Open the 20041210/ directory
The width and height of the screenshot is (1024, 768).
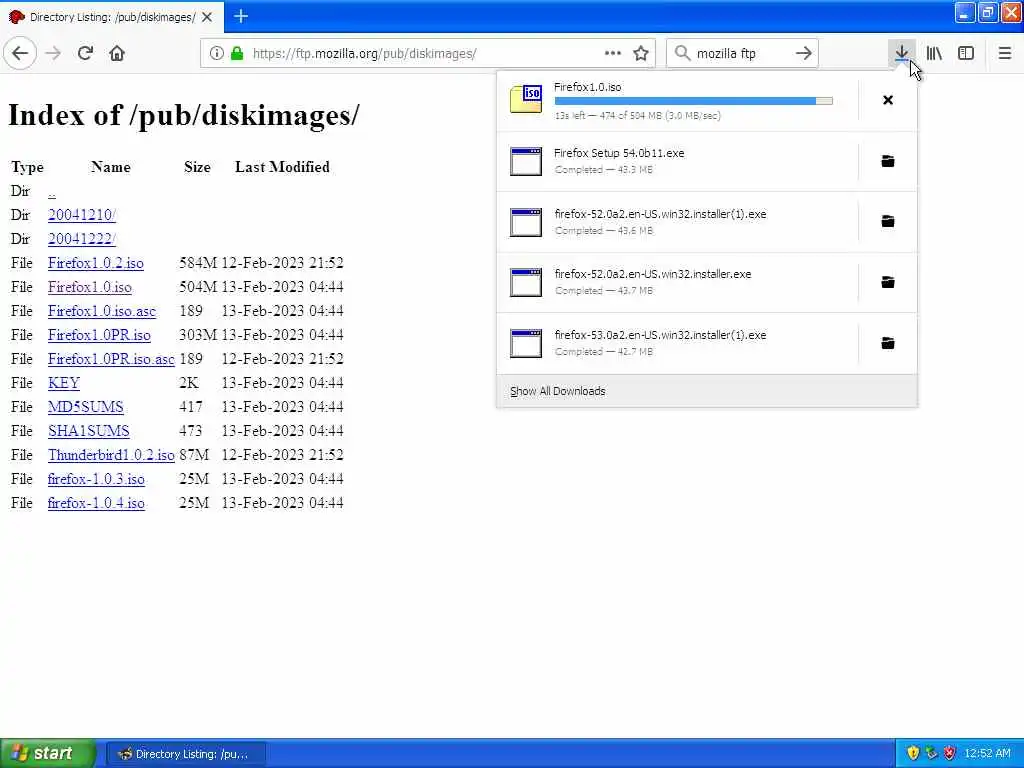click(82, 215)
